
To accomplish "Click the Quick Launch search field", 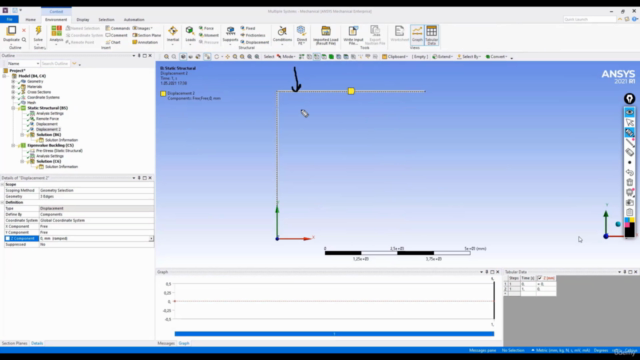I will 589,19.
